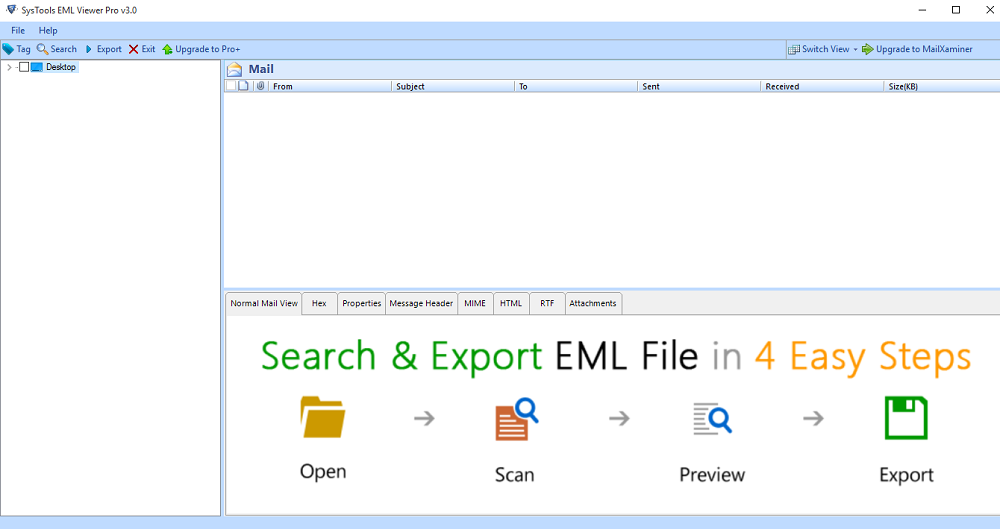This screenshot has height=529, width=1000.
Task: Sort mail list by From column
Action: click(330, 86)
